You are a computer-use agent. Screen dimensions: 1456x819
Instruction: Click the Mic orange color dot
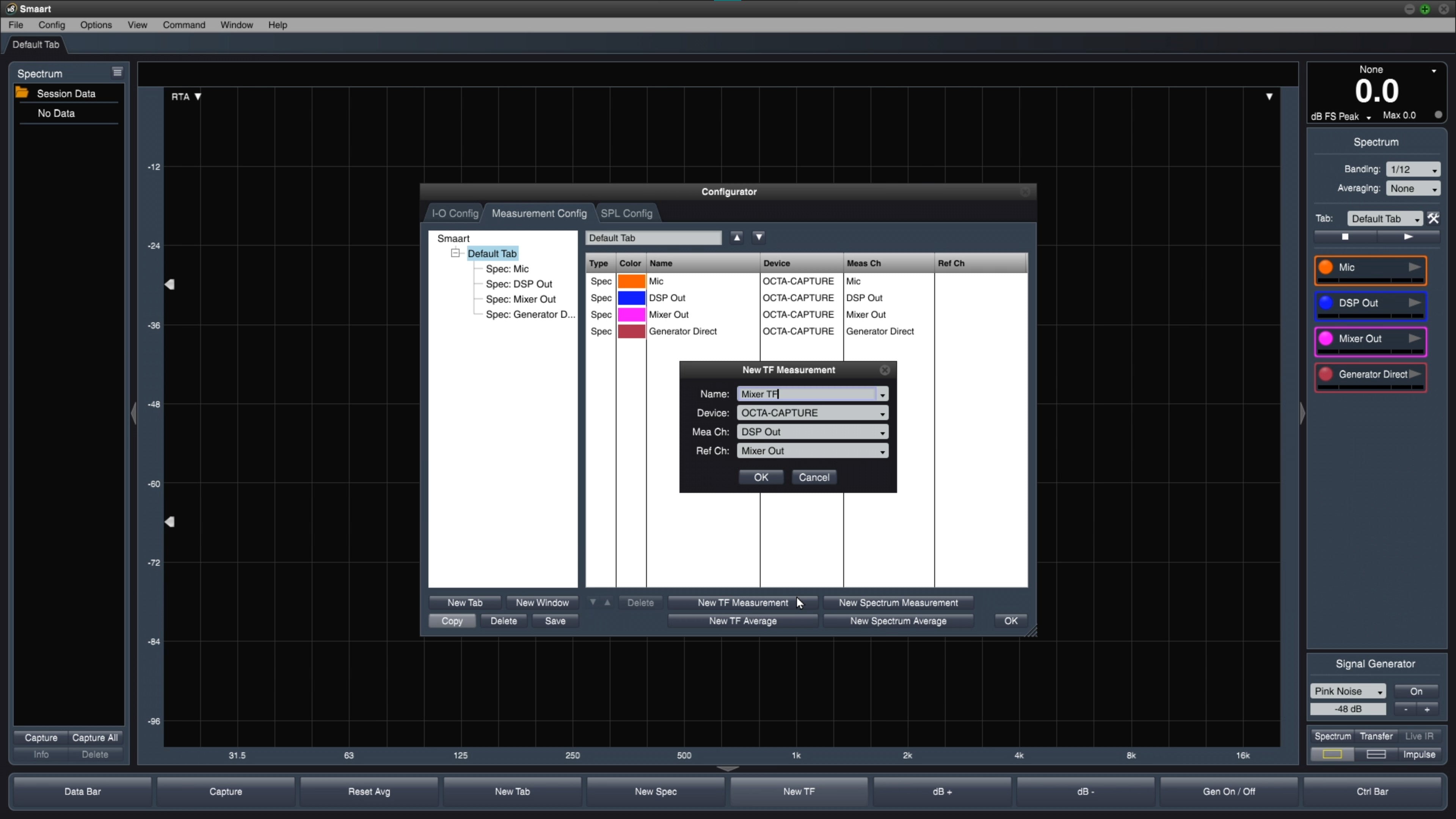coord(1326,267)
